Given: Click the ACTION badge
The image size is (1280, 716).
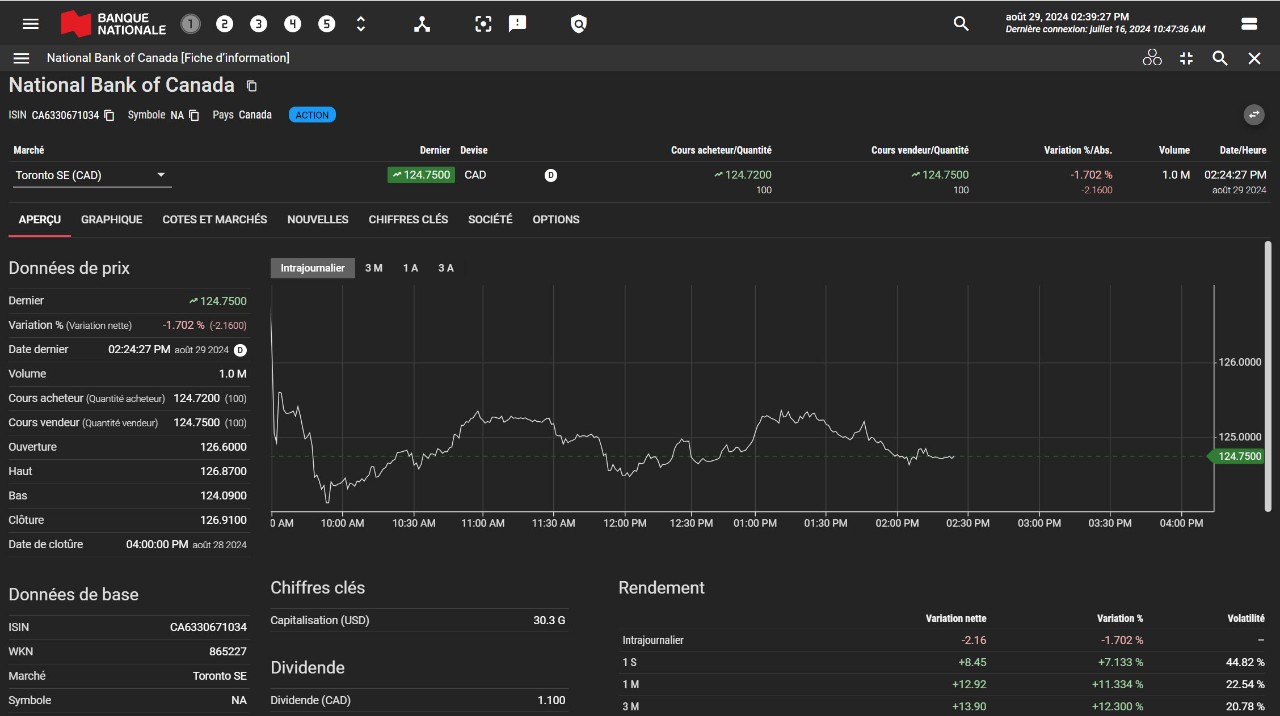Looking at the screenshot, I should pos(312,115).
